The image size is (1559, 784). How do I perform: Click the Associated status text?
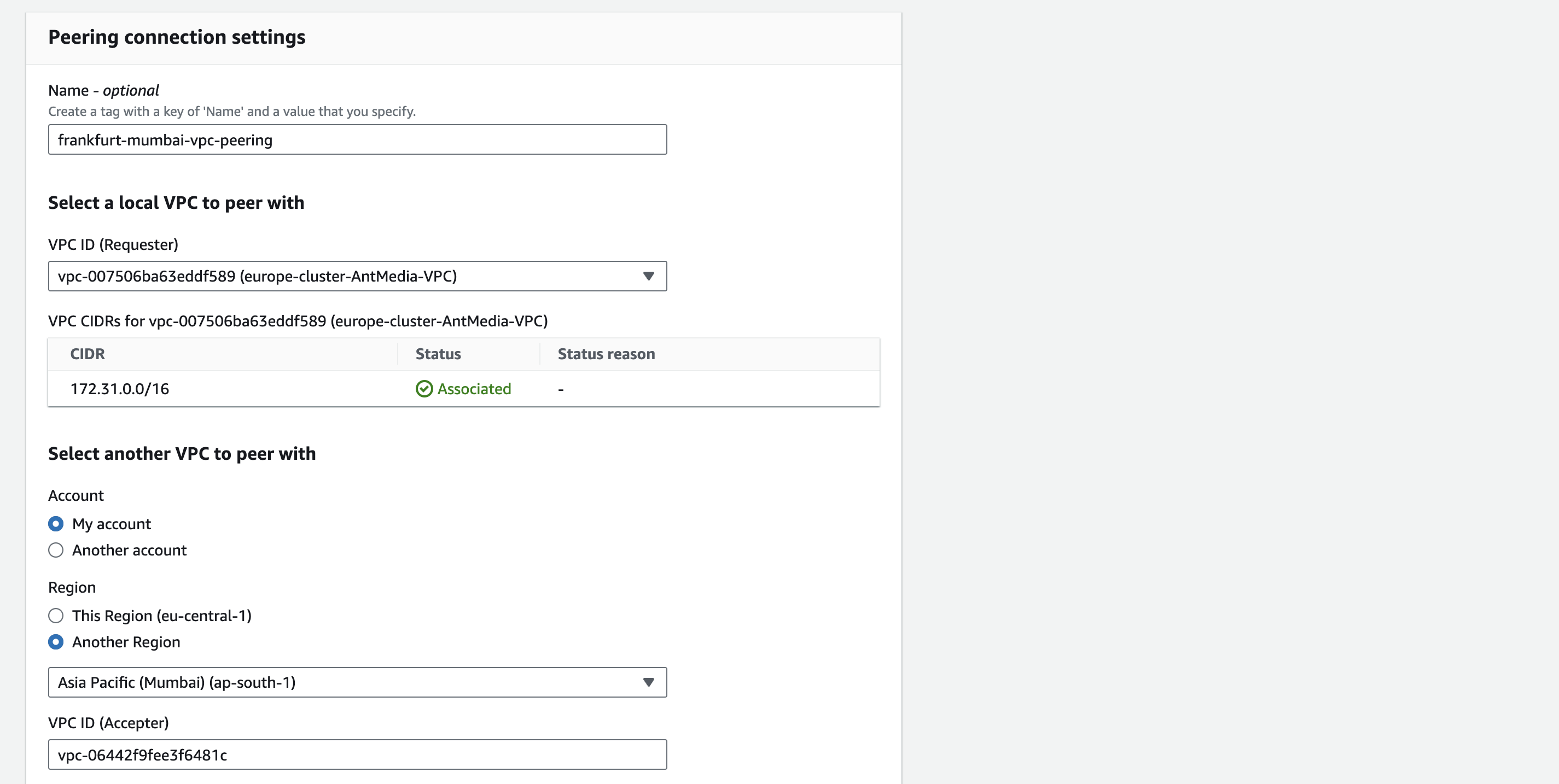coord(474,389)
